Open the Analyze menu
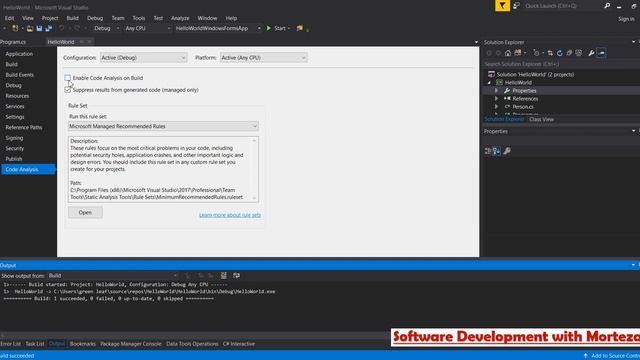 tap(180, 18)
